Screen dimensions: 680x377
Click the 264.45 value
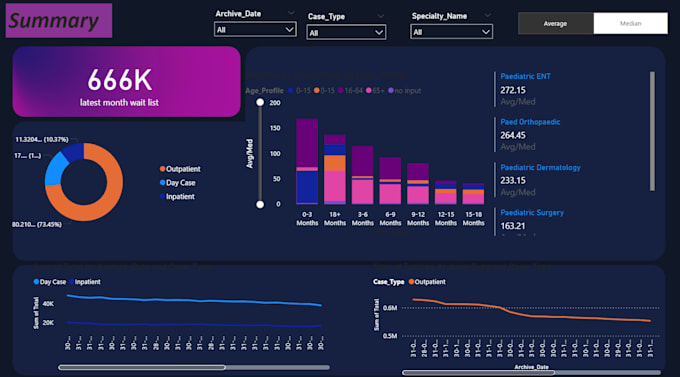(513, 135)
